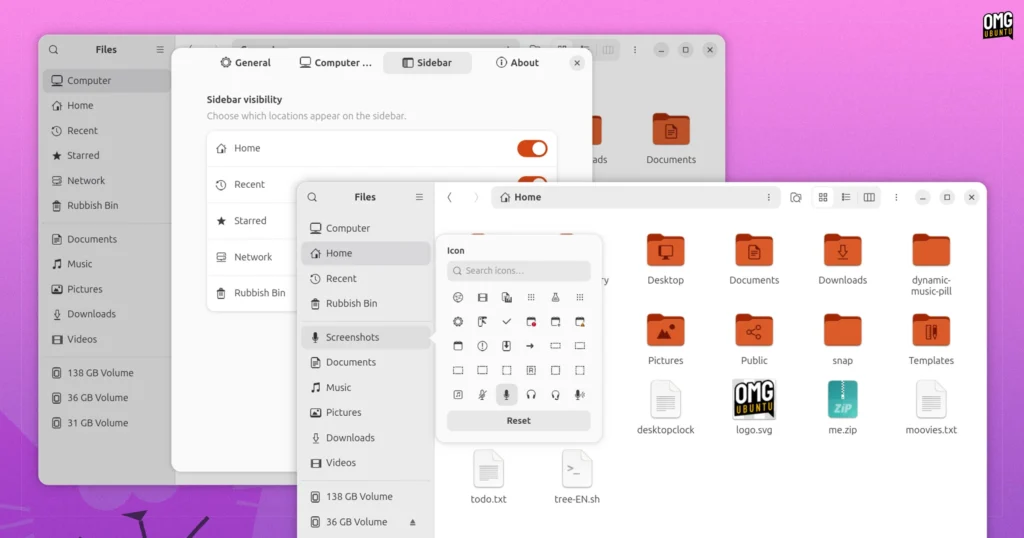Select the todo.txt file
Image resolution: width=1024 pixels, height=538 pixels.
pyautogui.click(x=488, y=477)
